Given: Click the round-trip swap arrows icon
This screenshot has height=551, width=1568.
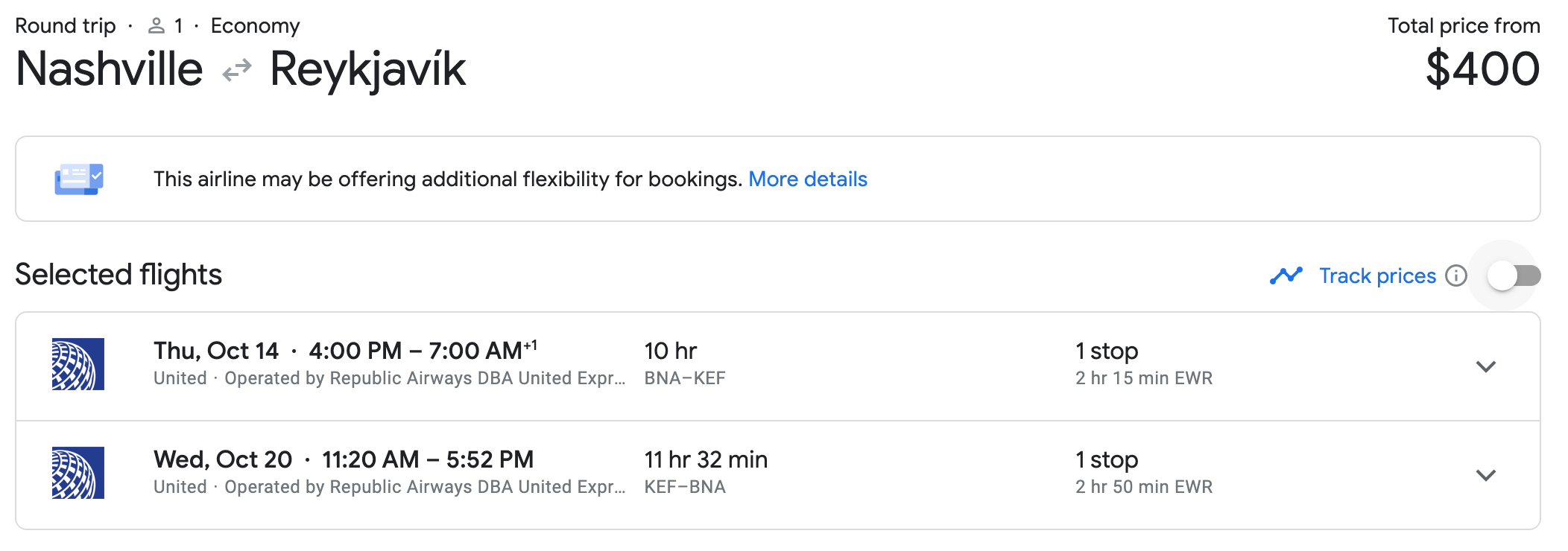Looking at the screenshot, I should click(237, 71).
